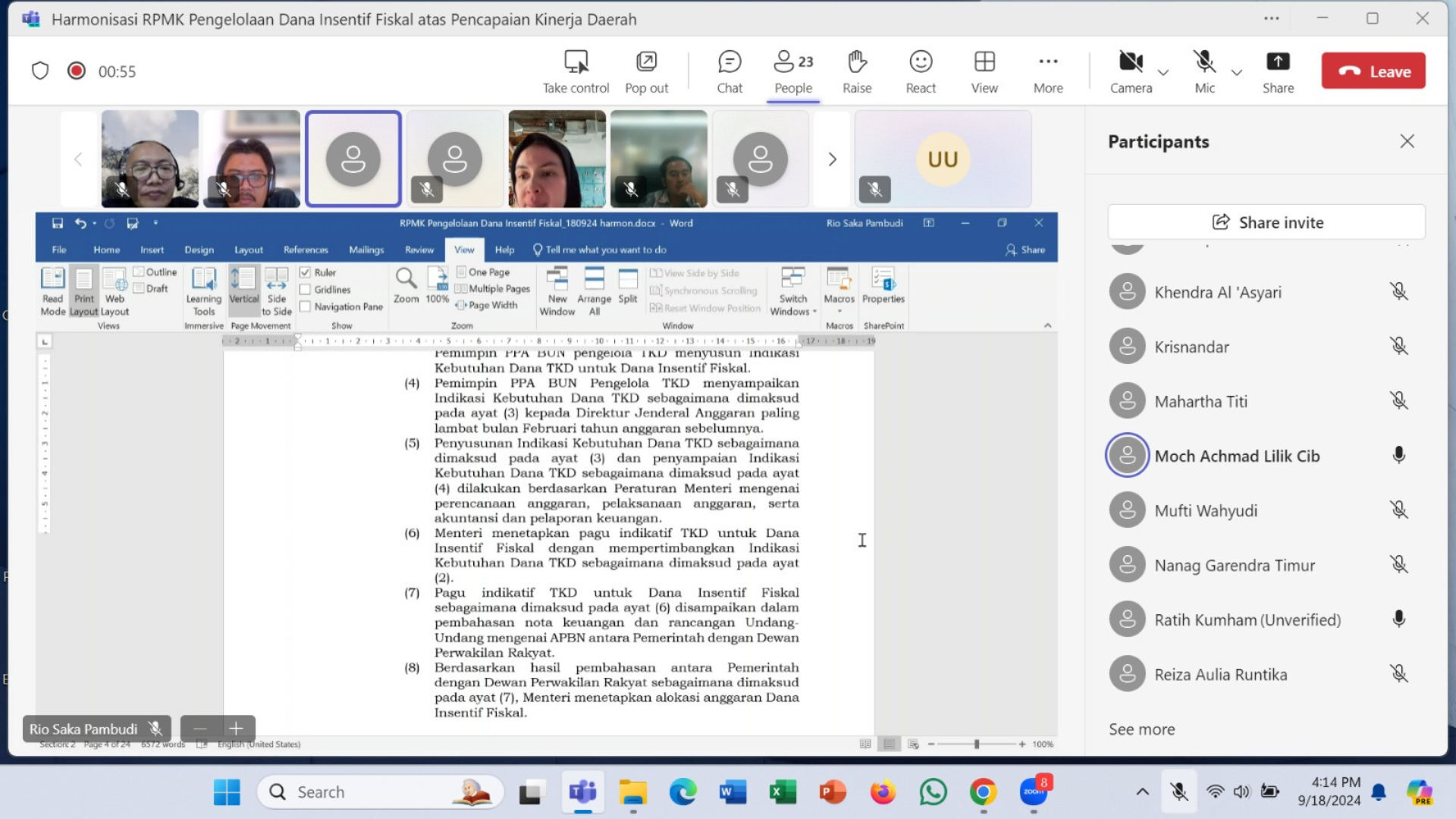This screenshot has width=1456, height=819.
Task: Pop out the shared content
Action: click(x=646, y=72)
